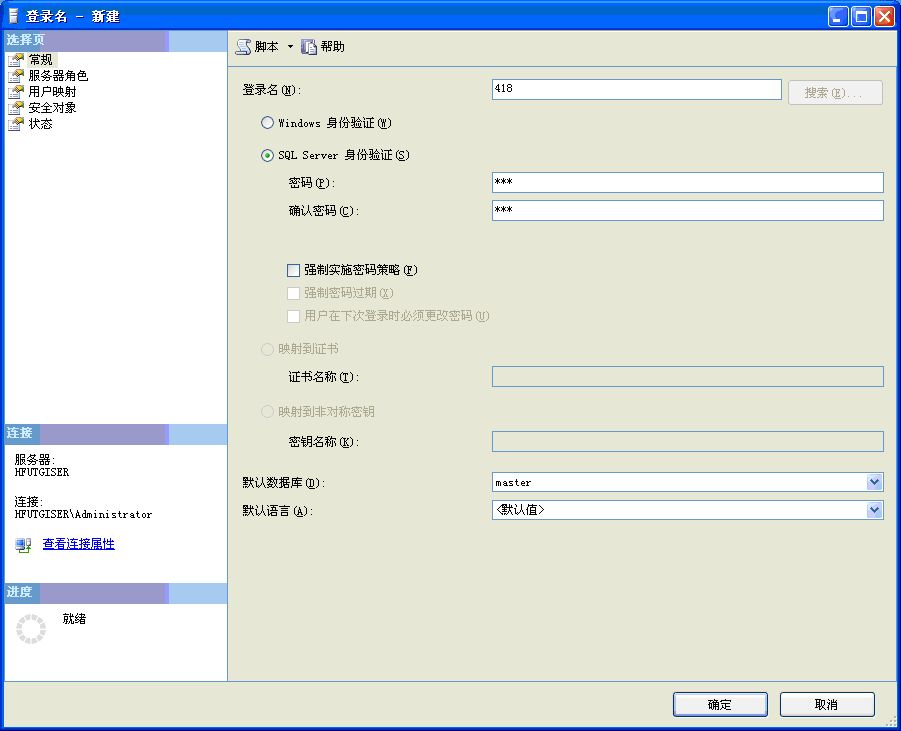
Task: Click the icon beside 用户映射 page
Action: [x=16, y=92]
